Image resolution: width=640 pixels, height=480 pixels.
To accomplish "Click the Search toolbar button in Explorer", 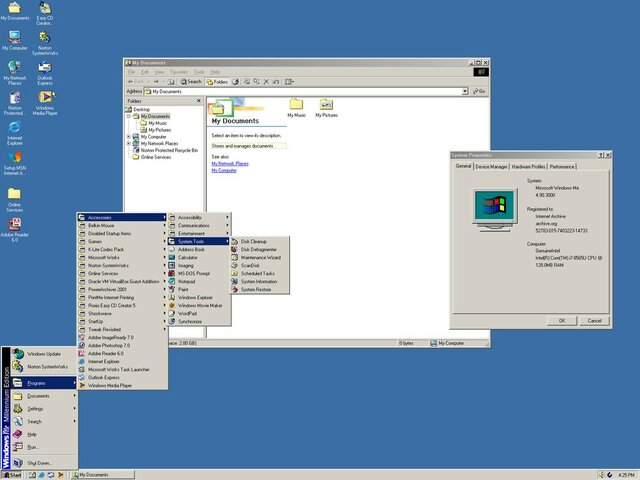I will click(x=191, y=82).
